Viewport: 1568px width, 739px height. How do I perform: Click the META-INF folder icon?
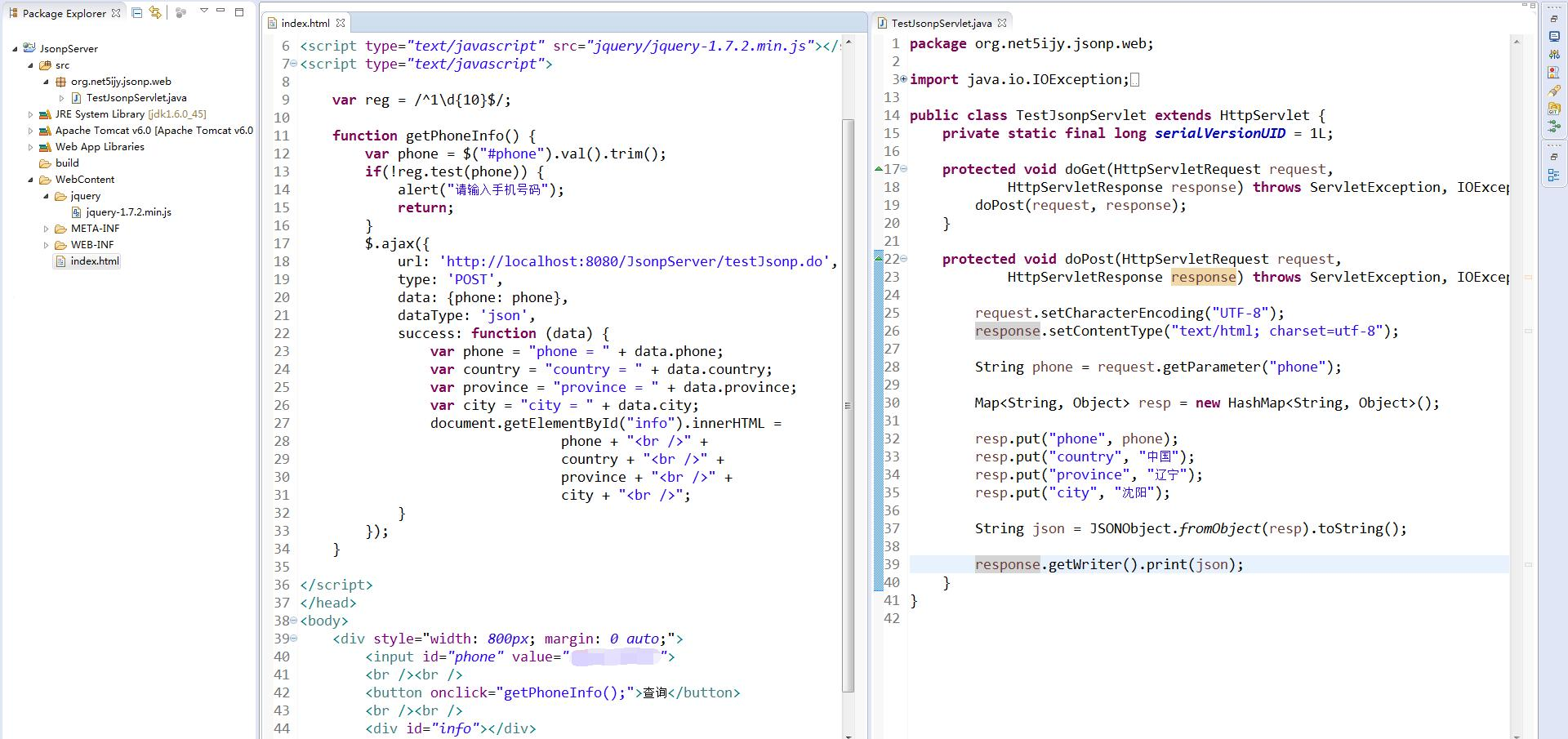[60, 229]
